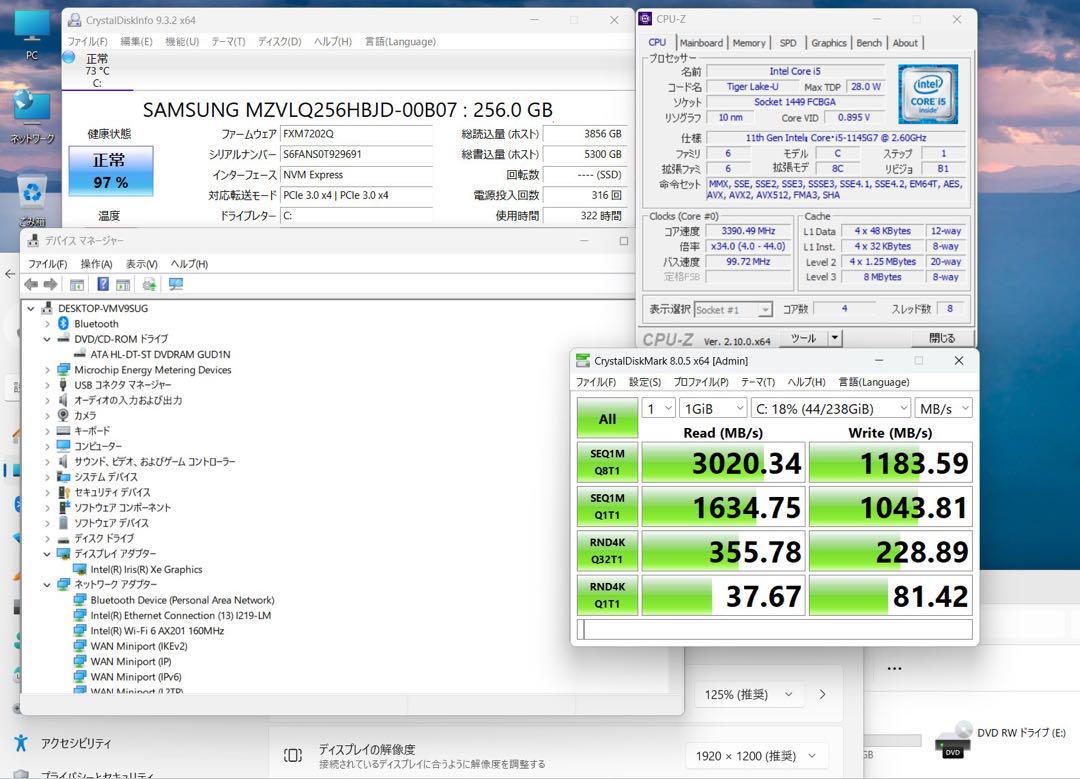Run the SEQ1M Q1T1 test button
Image resolution: width=1080 pixels, height=779 pixels.
[x=608, y=506]
